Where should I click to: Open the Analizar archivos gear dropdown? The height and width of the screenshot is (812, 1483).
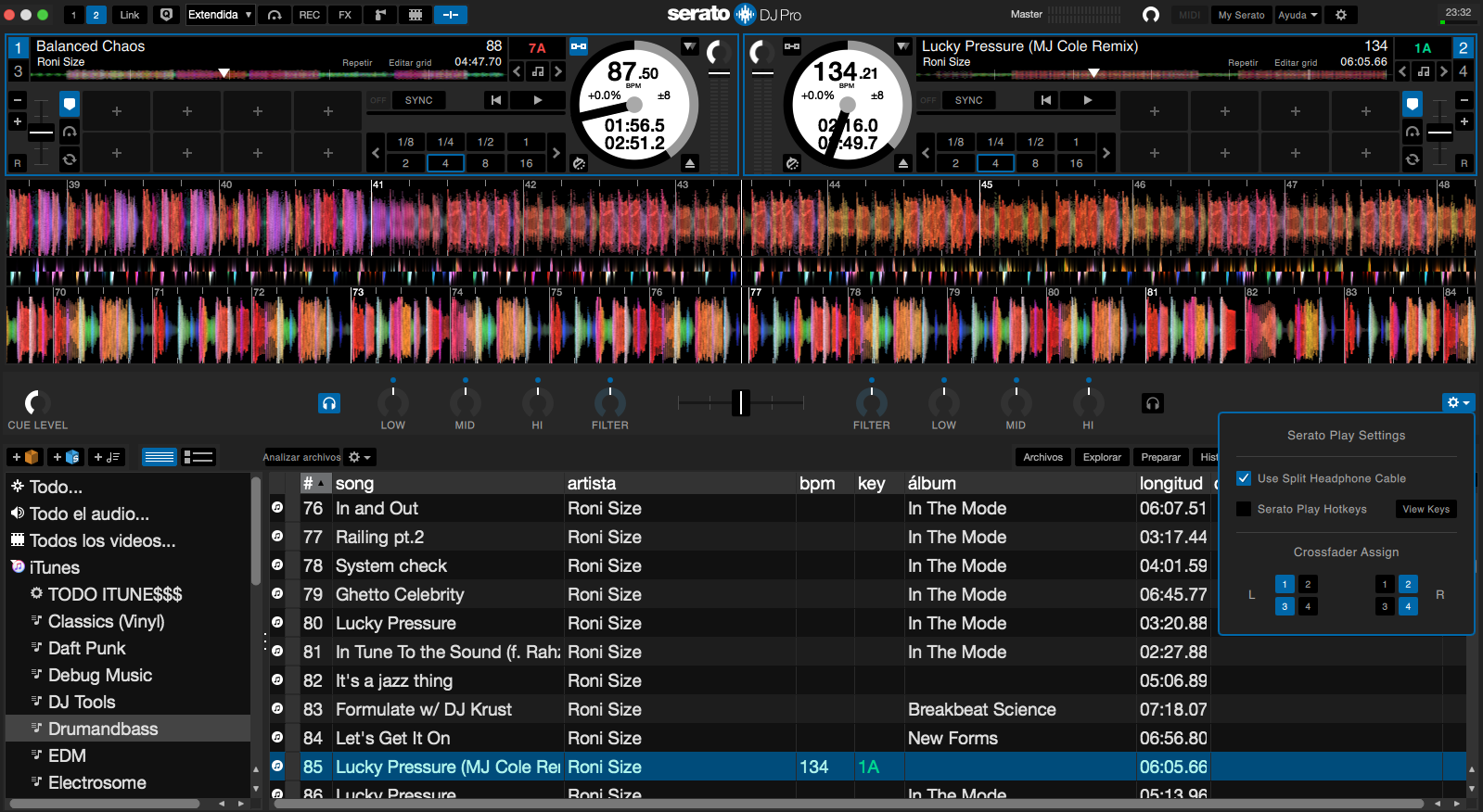coord(359,457)
